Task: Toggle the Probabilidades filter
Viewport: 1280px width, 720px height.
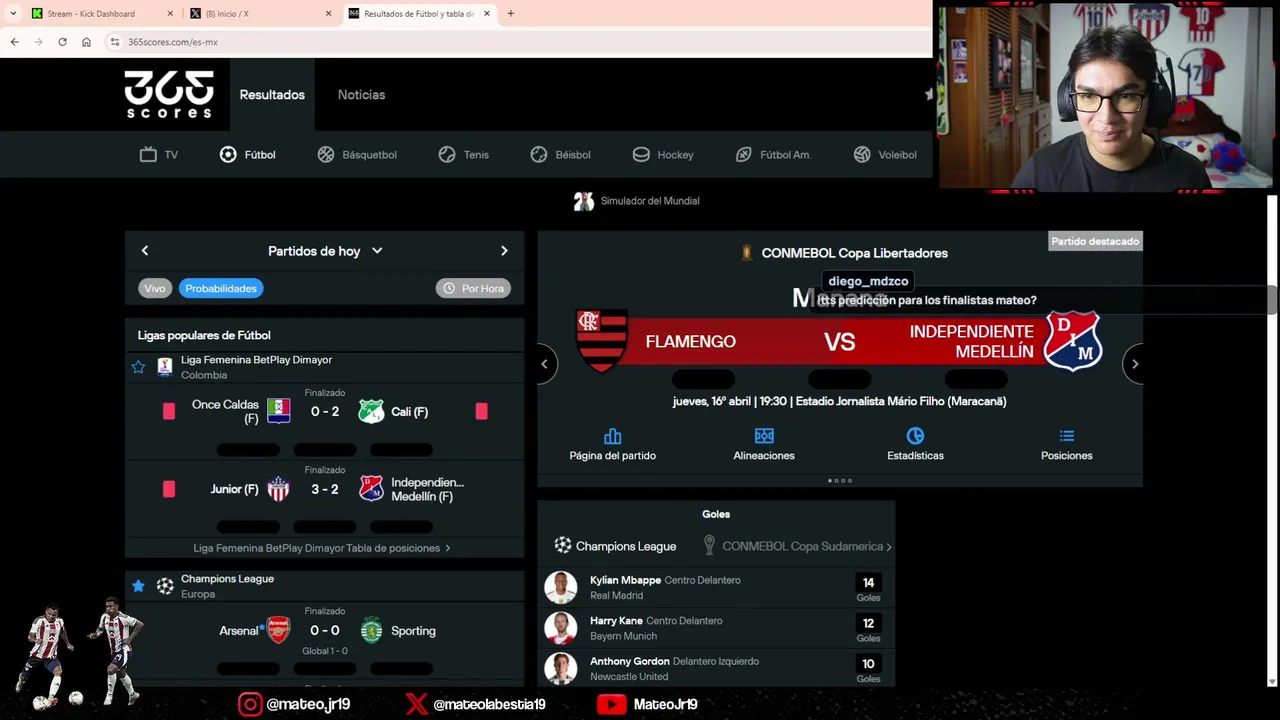Action: coord(221,288)
